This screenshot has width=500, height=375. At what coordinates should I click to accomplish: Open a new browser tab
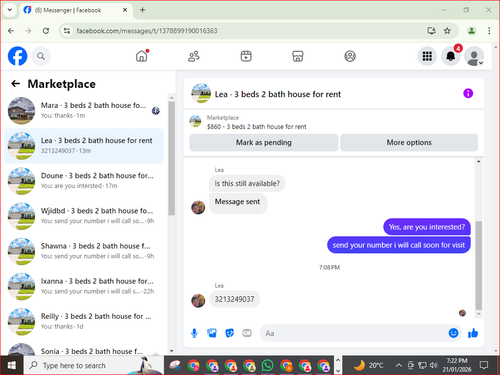(x=142, y=10)
